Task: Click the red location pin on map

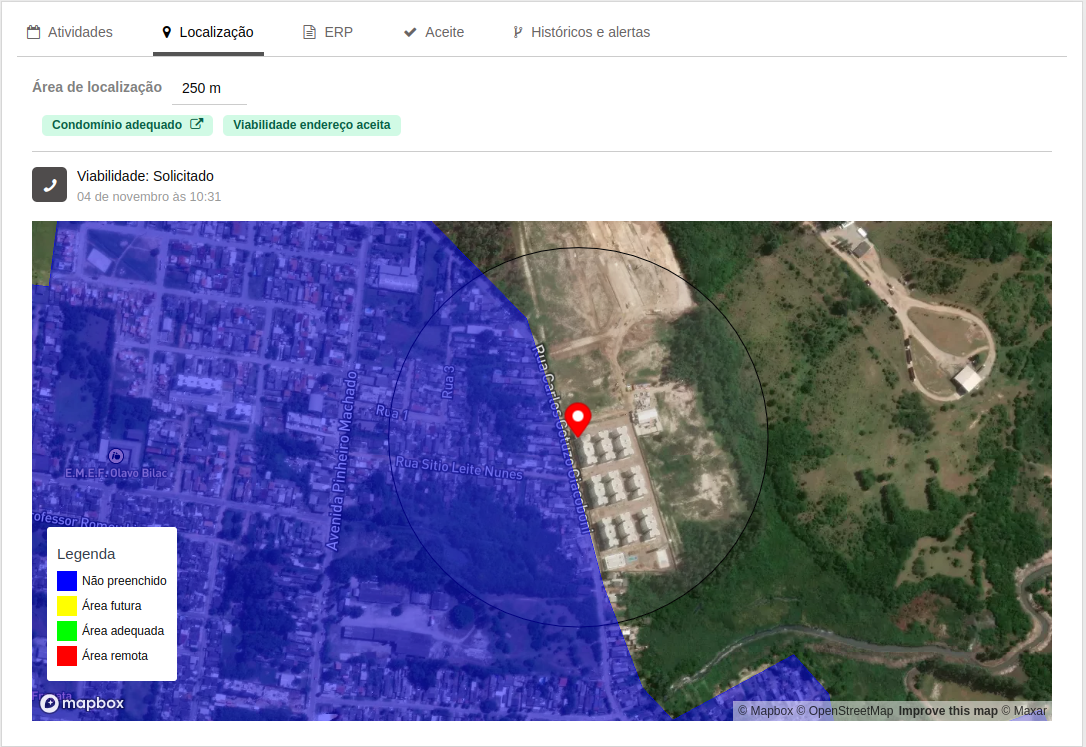Action: (578, 417)
